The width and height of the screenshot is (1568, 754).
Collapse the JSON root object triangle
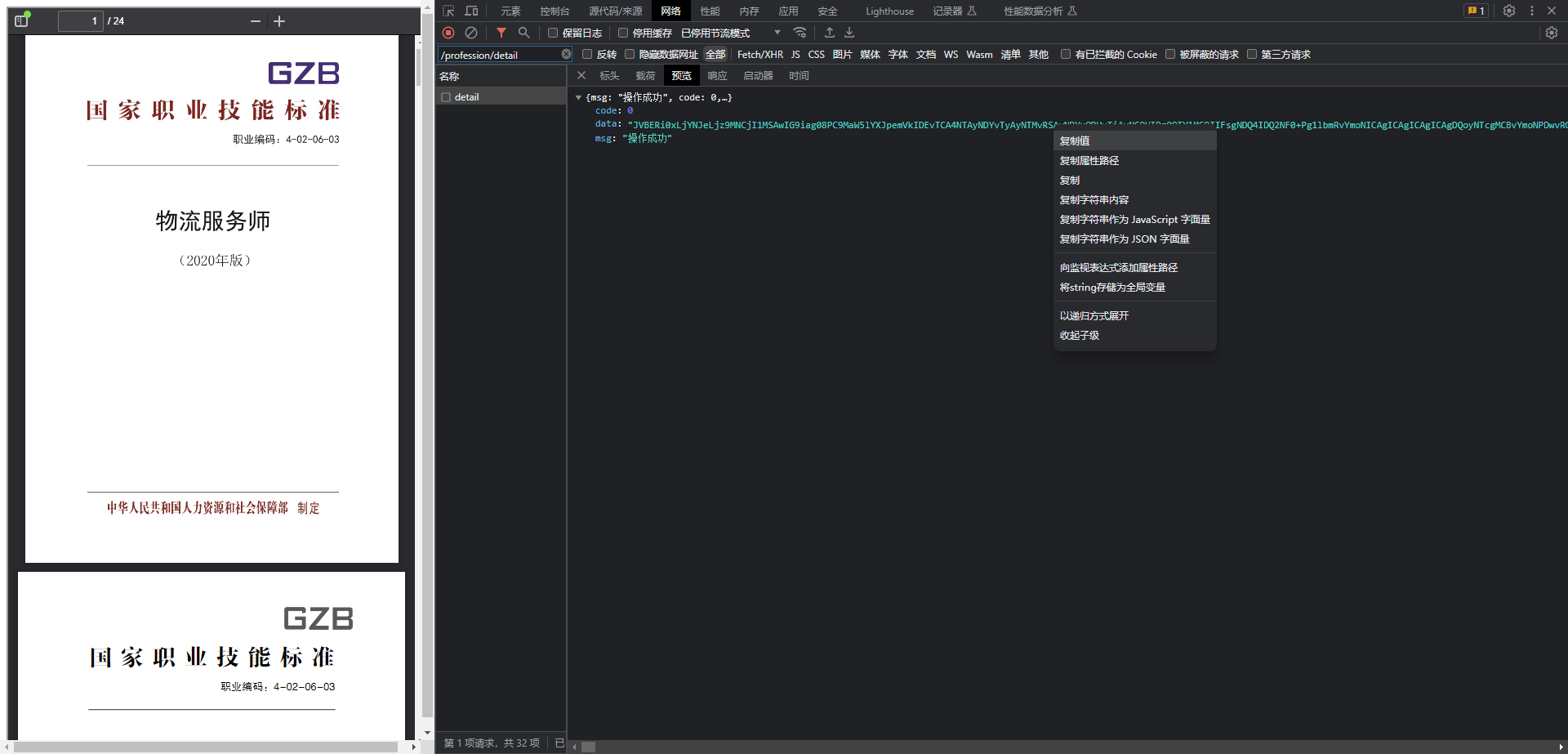pos(578,97)
